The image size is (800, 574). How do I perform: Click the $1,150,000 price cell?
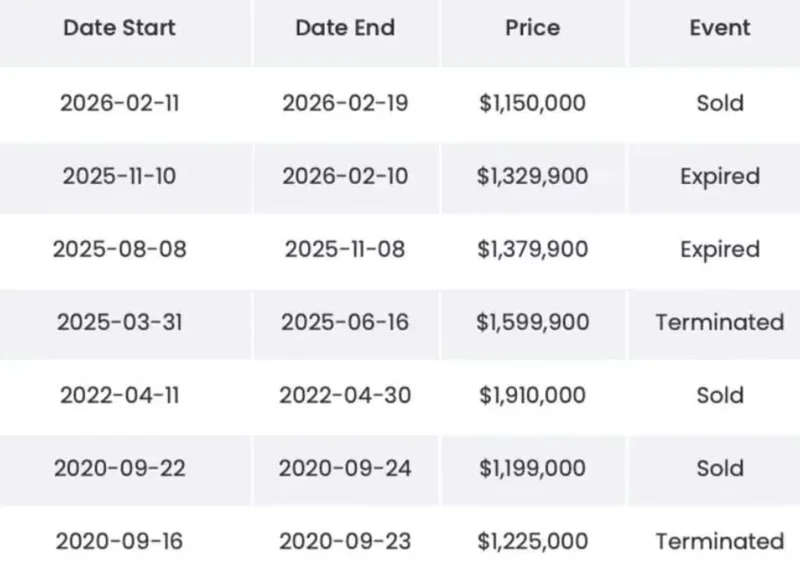coord(531,103)
